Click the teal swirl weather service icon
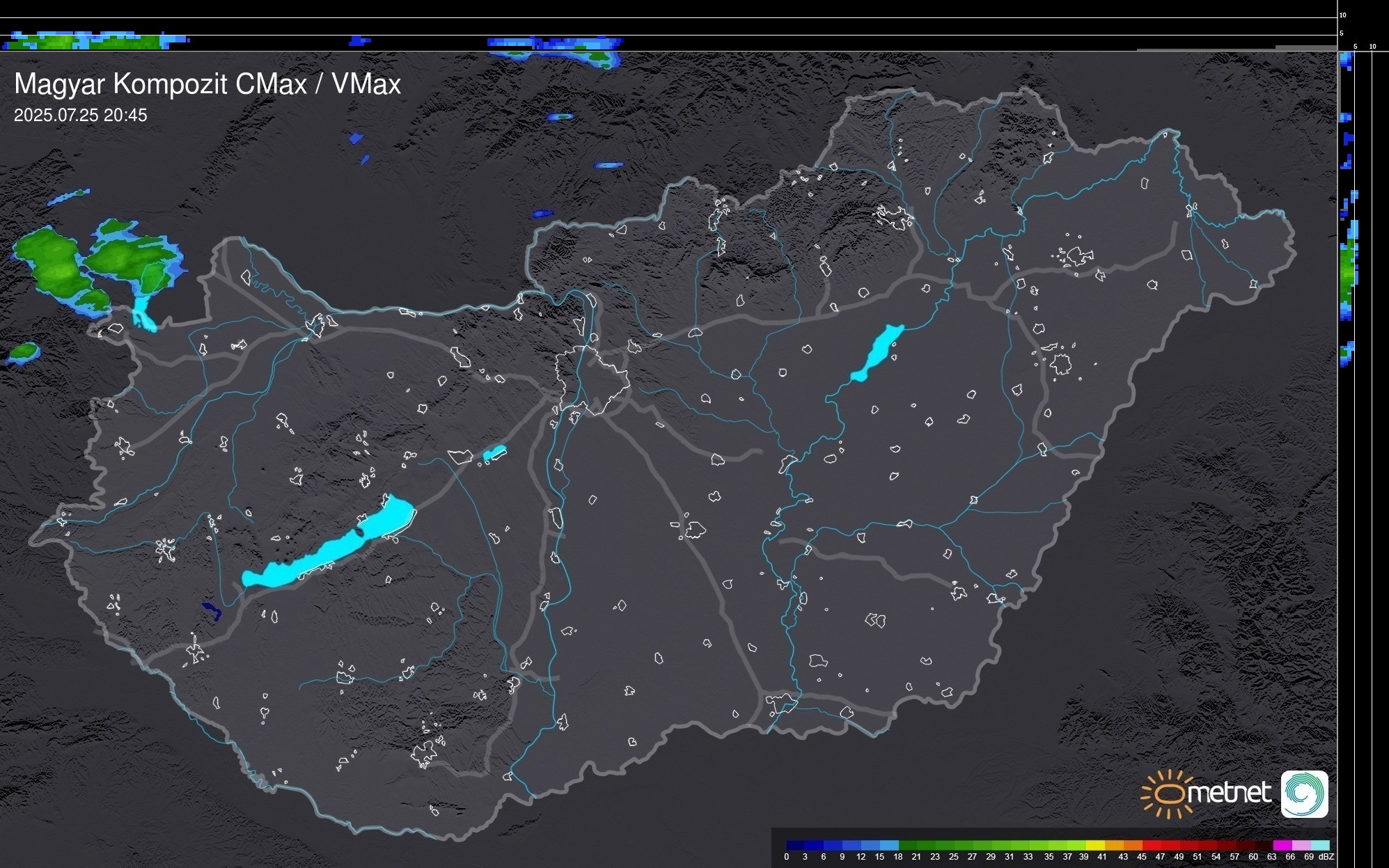Screen dimensions: 1389x868 tap(1304, 794)
